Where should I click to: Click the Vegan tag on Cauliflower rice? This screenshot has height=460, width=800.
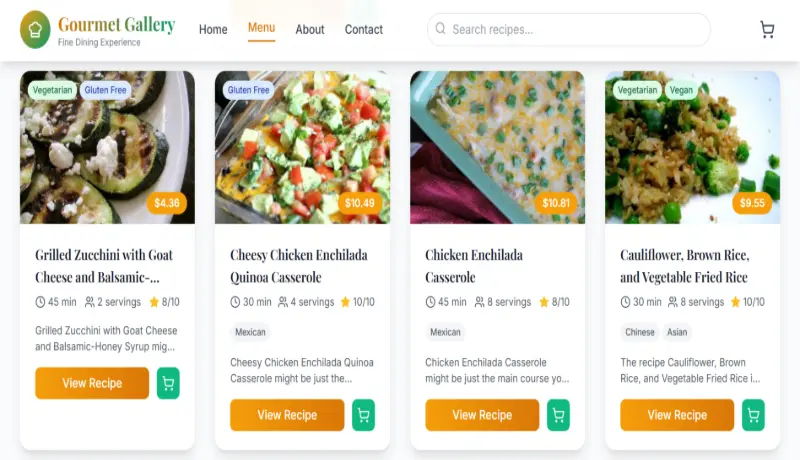(x=681, y=90)
